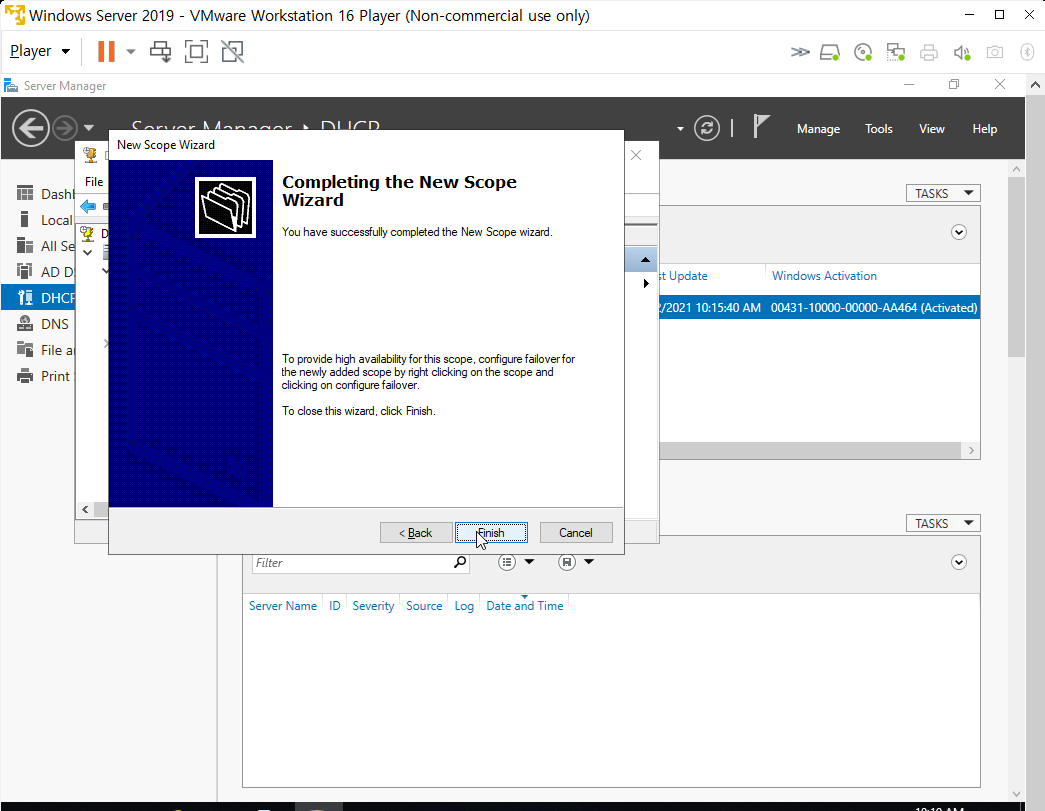1045x811 pixels.
Task: Click the printer device icon
Action: [928, 52]
